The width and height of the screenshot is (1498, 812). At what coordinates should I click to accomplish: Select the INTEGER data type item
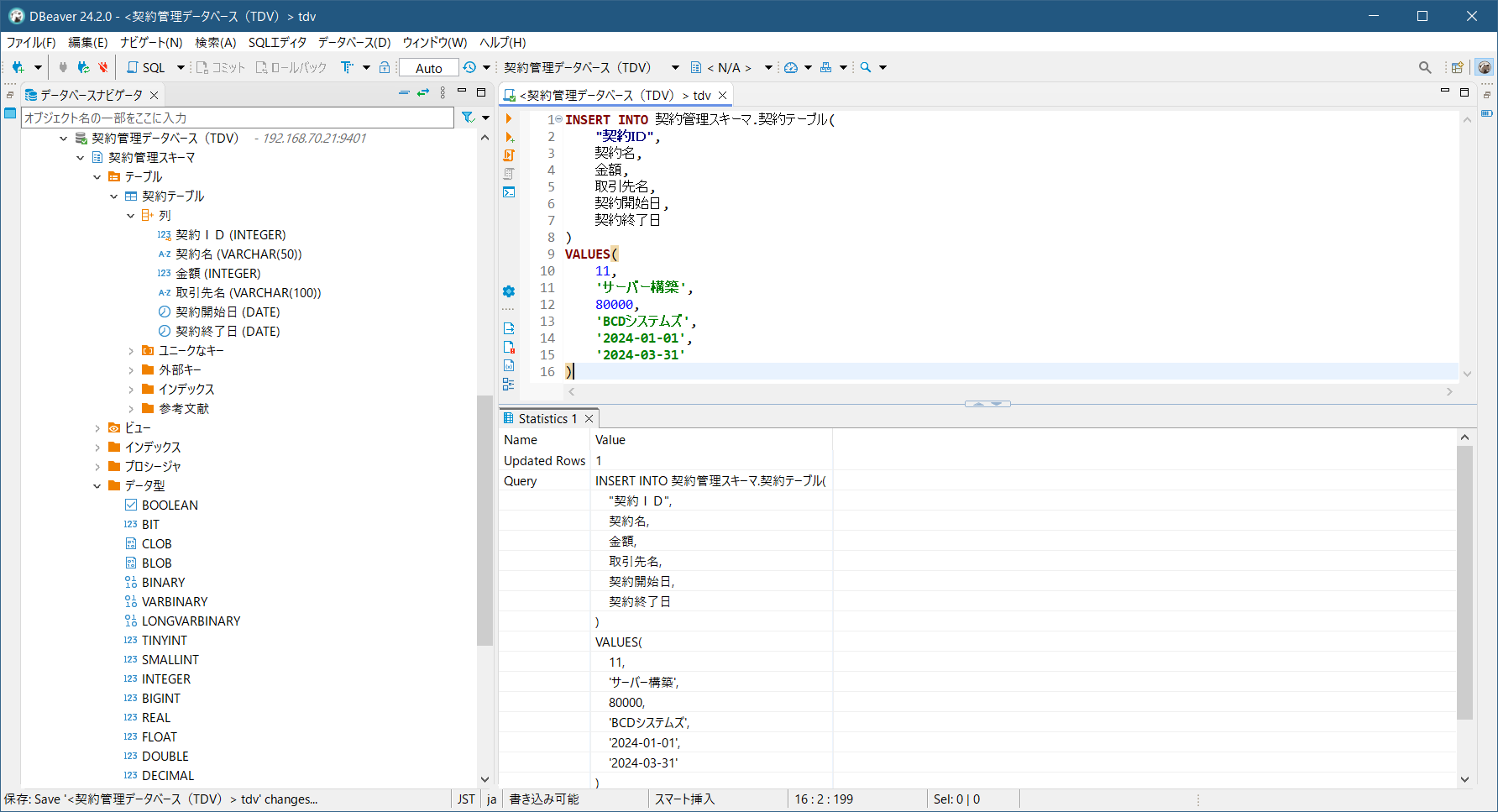166,678
